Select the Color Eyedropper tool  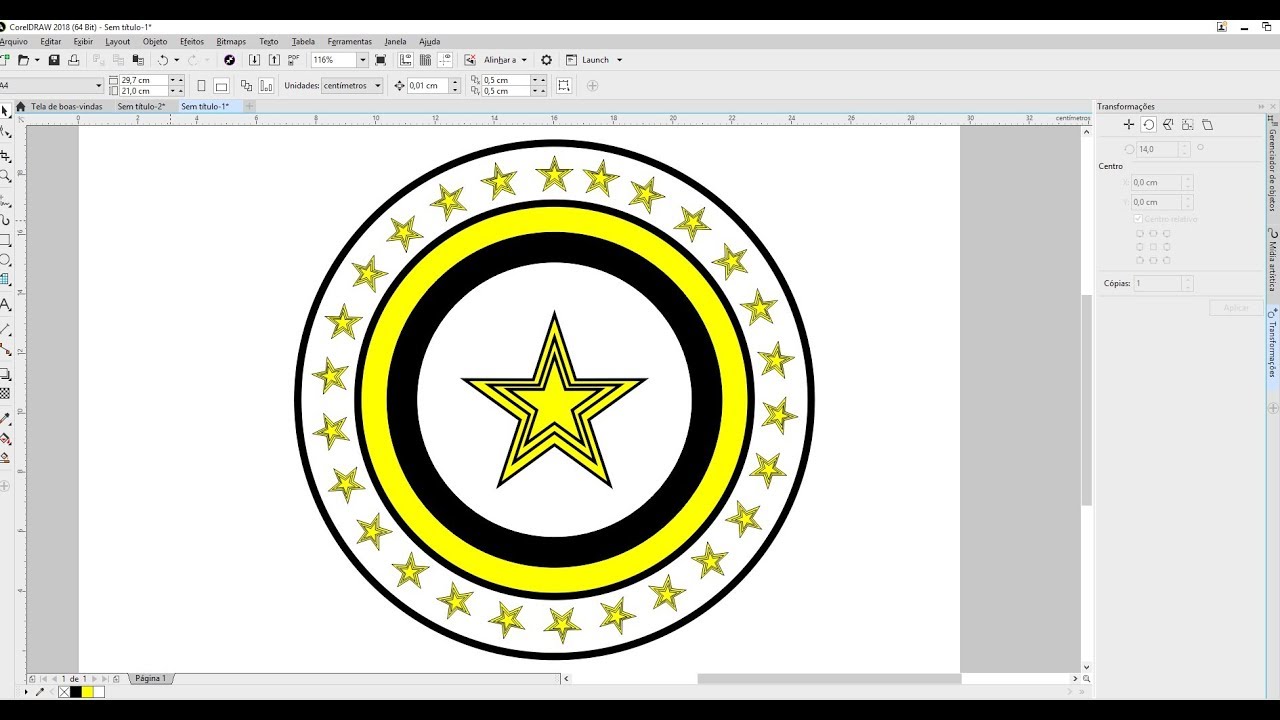(x=5, y=419)
